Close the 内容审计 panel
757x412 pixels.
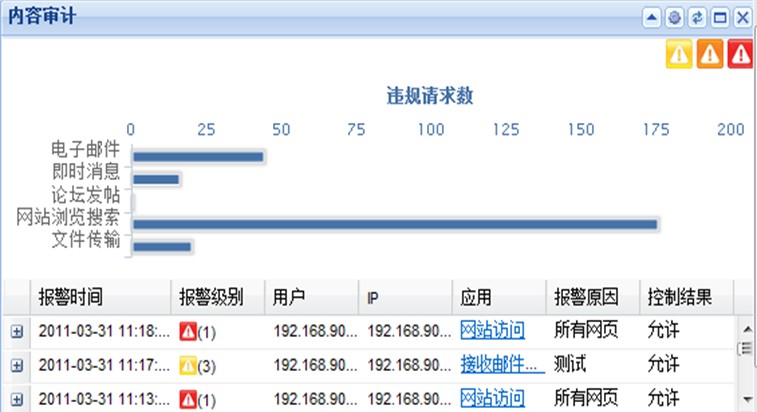pos(743,18)
